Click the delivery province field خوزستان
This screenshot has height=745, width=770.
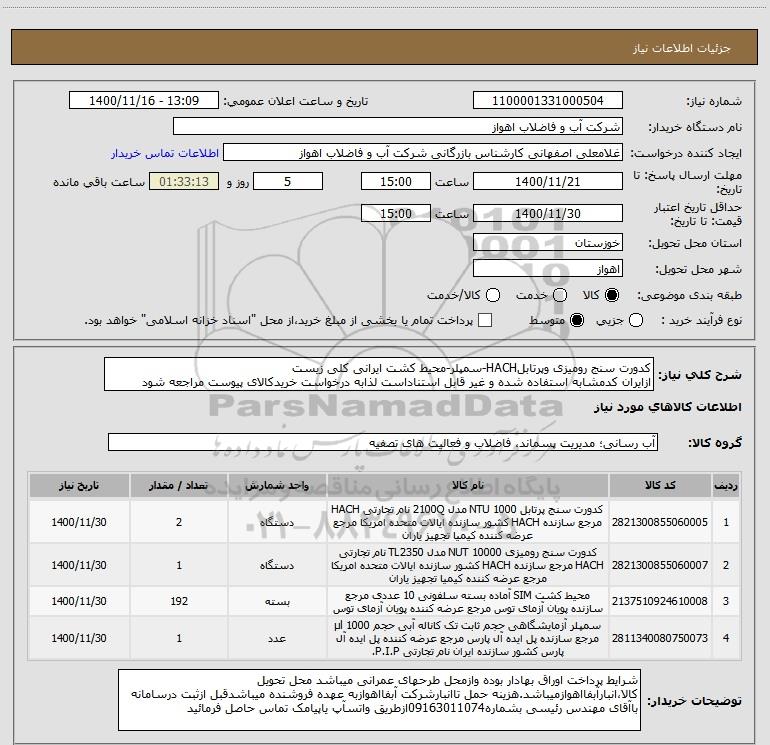pyautogui.click(x=548, y=243)
